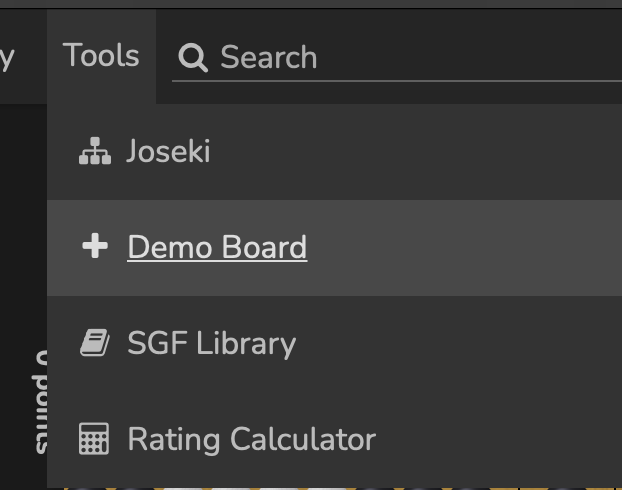Click the vertical points label
622x490 pixels.
tap(40, 402)
